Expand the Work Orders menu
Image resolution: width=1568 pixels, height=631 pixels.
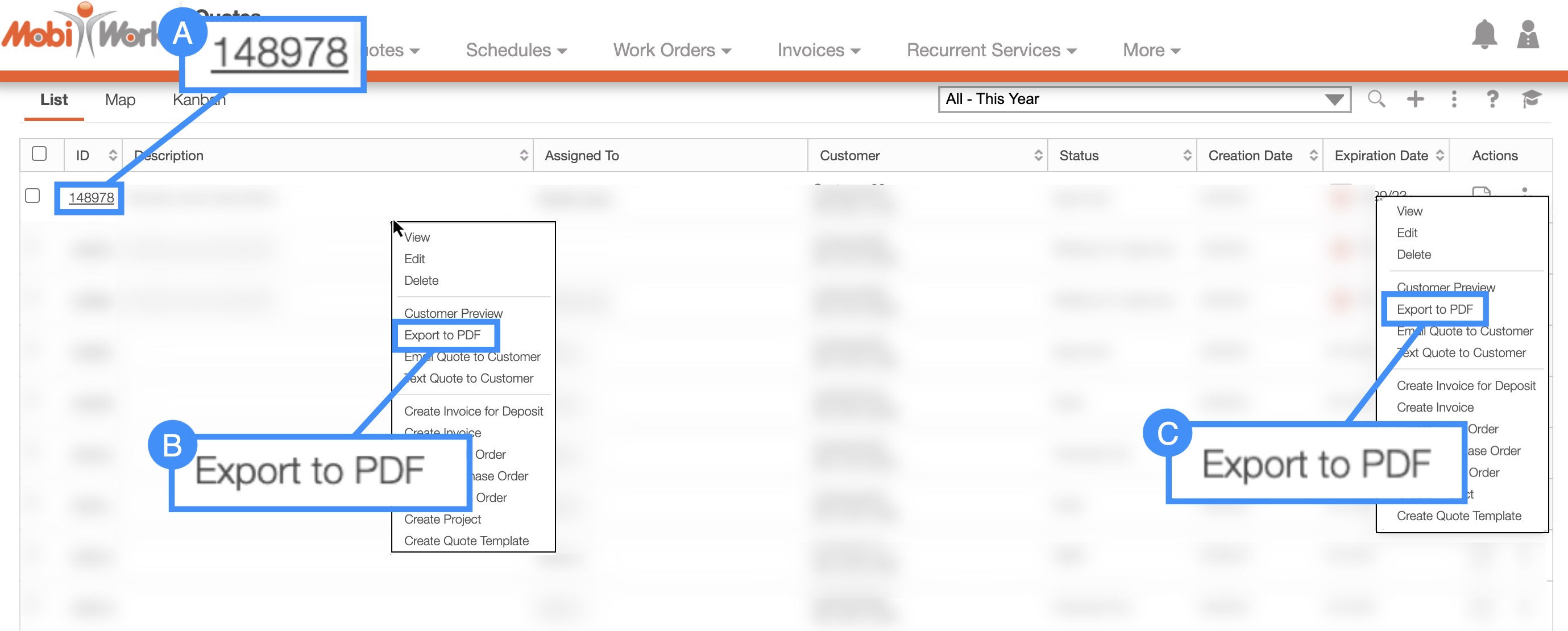pyautogui.click(x=671, y=51)
